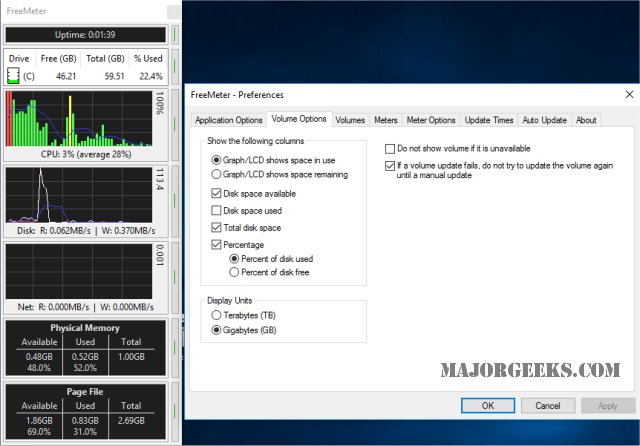
Task: Select Graph/LCD shows space in use
Action: coord(273,160)
